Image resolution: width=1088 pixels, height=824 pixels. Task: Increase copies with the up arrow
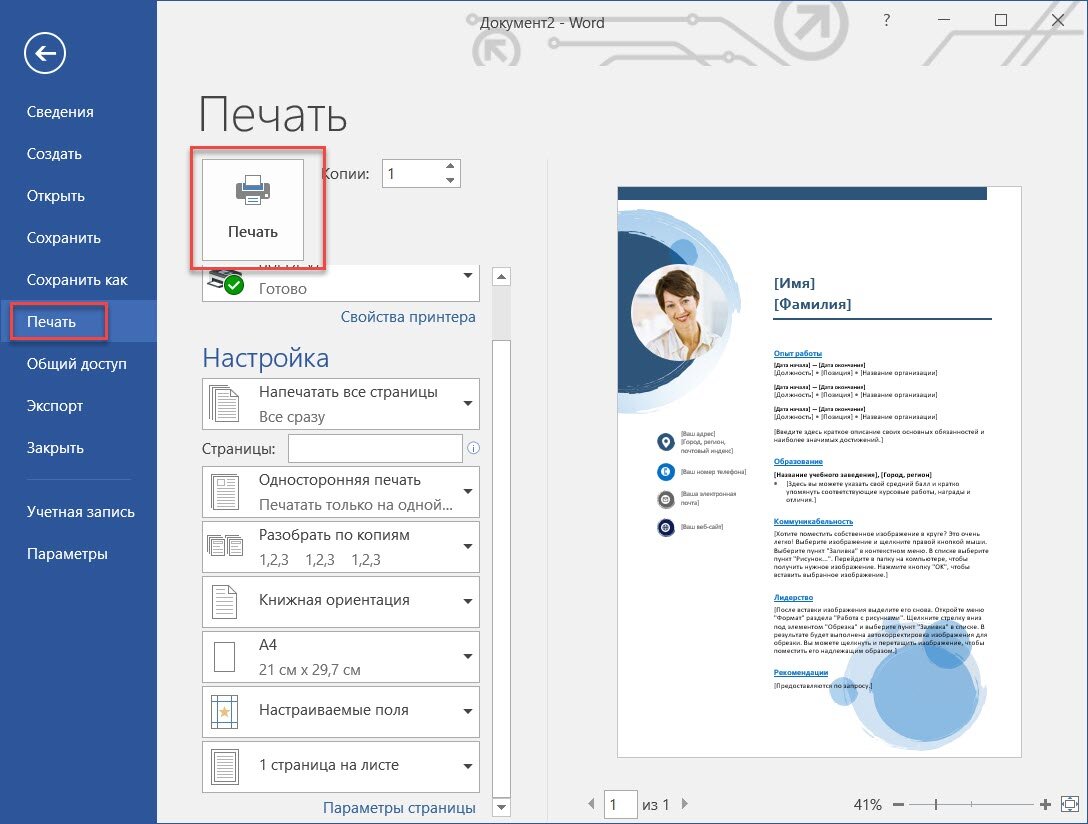pyautogui.click(x=450, y=166)
